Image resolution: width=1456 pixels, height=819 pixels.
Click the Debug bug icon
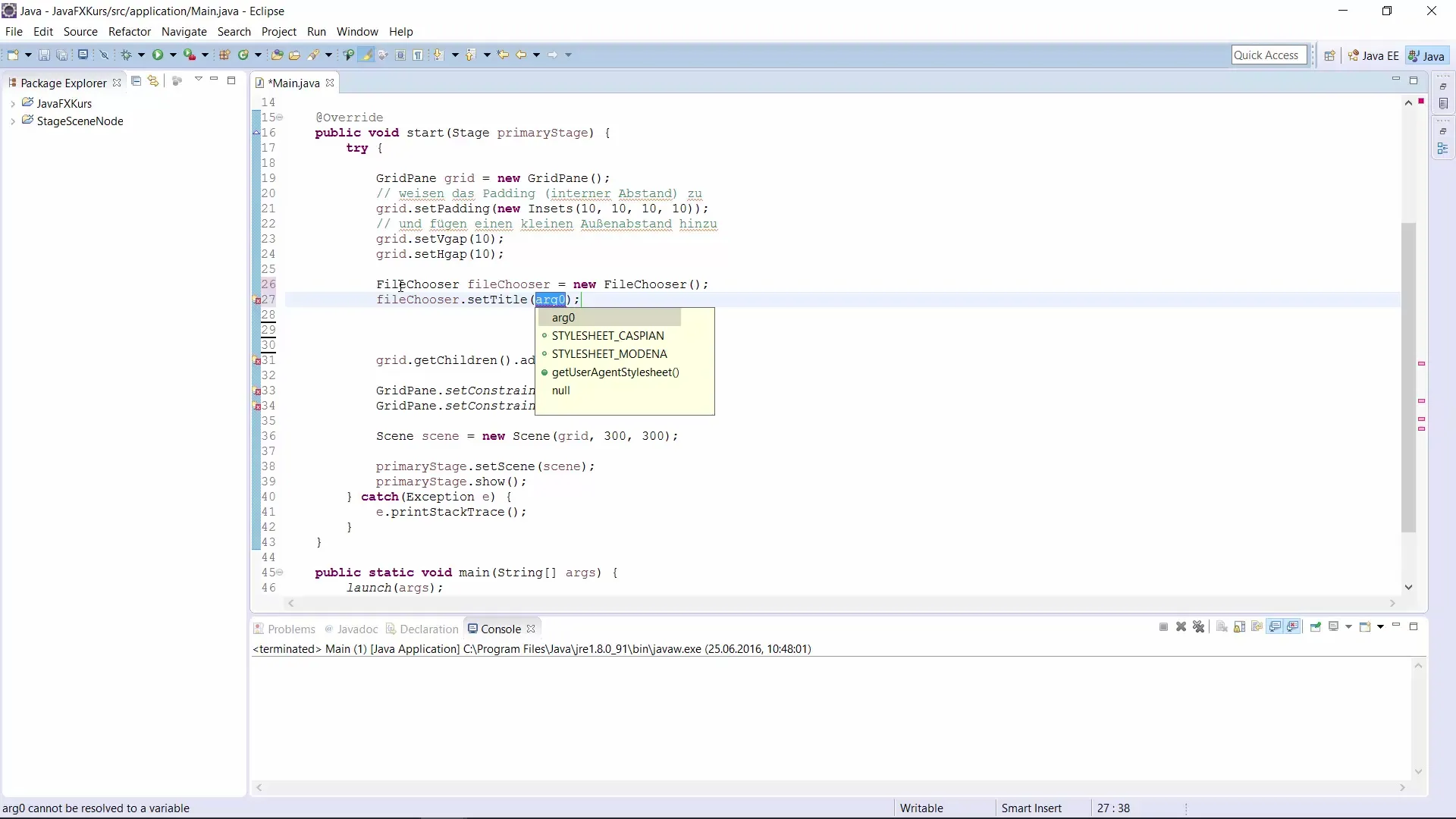point(126,55)
